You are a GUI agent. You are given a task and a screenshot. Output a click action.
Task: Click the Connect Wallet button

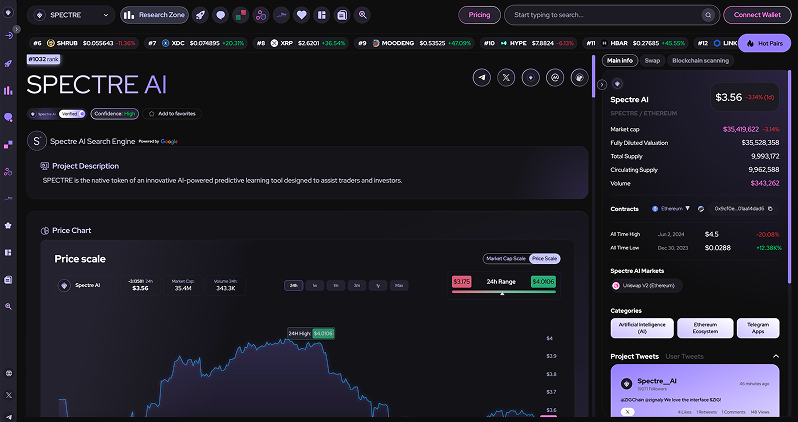757,15
